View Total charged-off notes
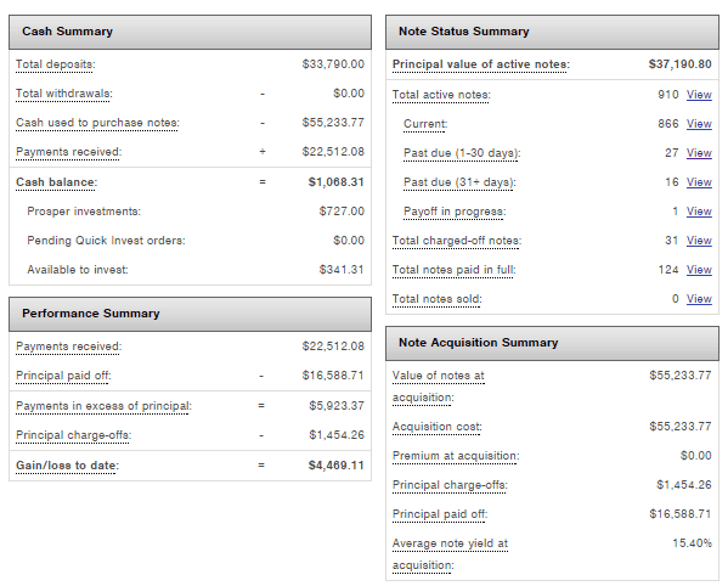This screenshot has width=728, height=586. 699,240
